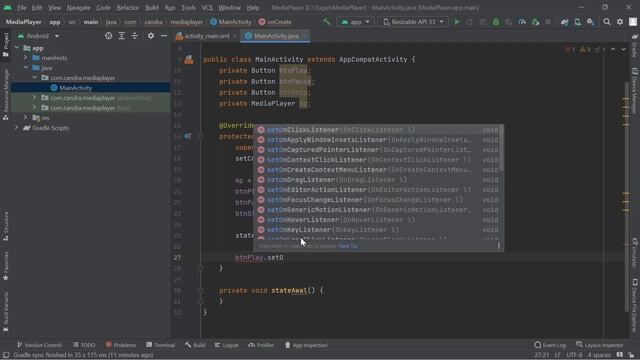The height and width of the screenshot is (360, 640).
Task: Open the Project side tool window
Action: tap(6, 46)
